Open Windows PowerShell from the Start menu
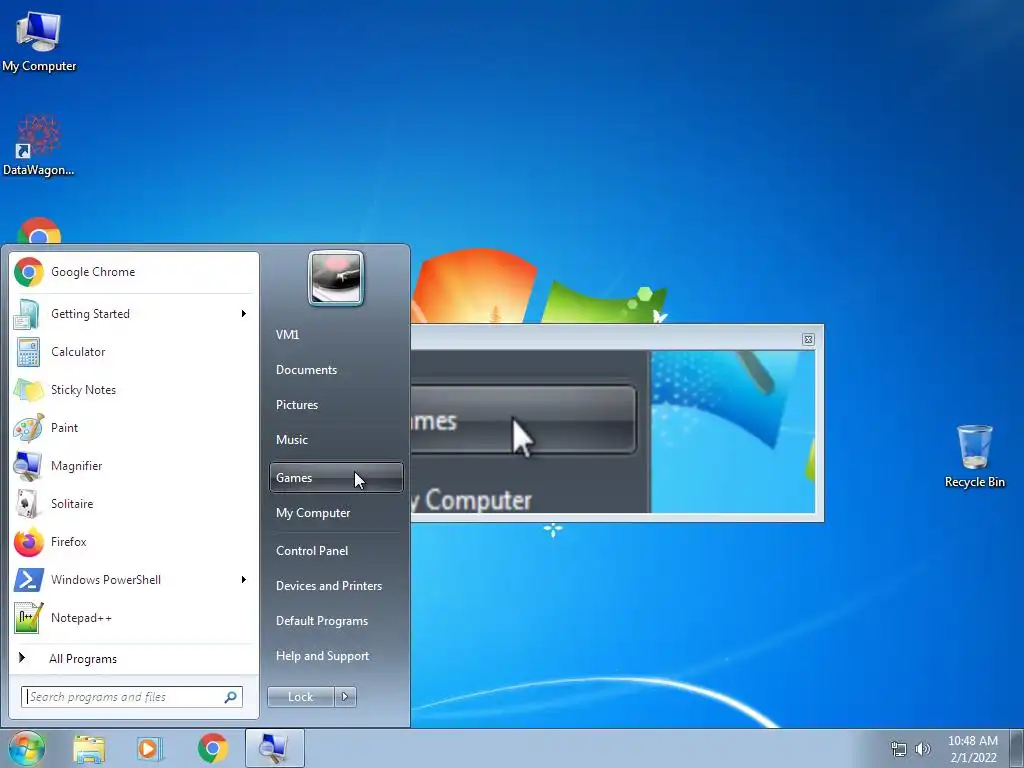Screen dimensions: 1024x768 [x=134, y=579]
